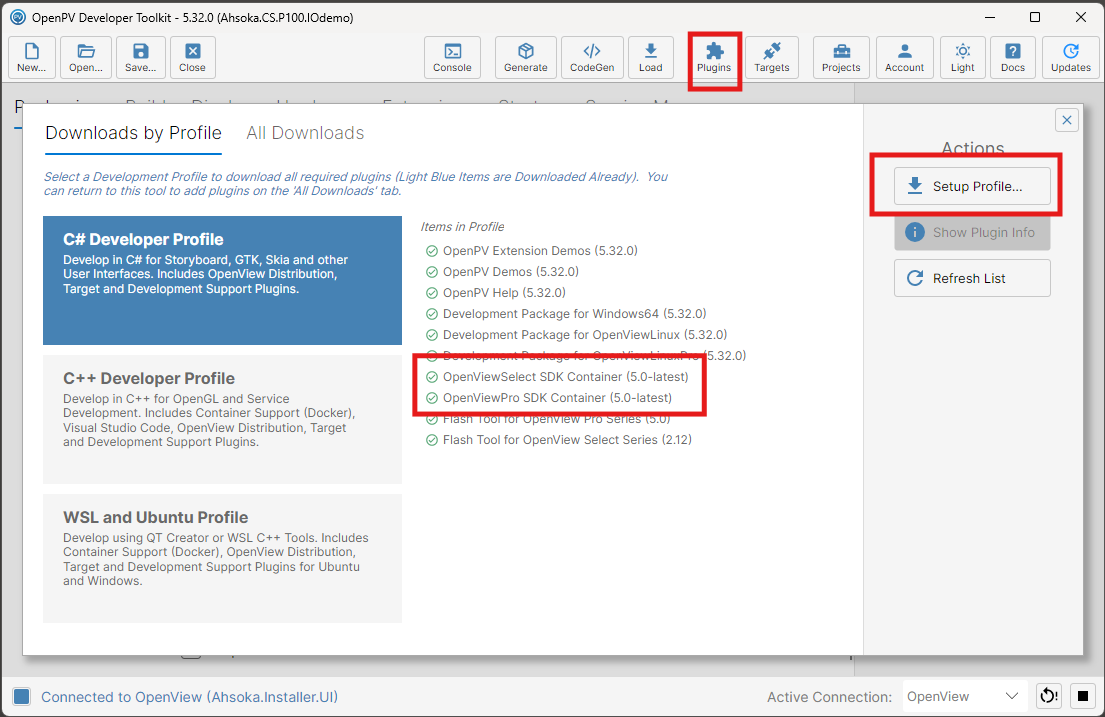Open the CodeGen tool
Image resolution: width=1105 pixels, height=717 pixels.
(x=592, y=57)
